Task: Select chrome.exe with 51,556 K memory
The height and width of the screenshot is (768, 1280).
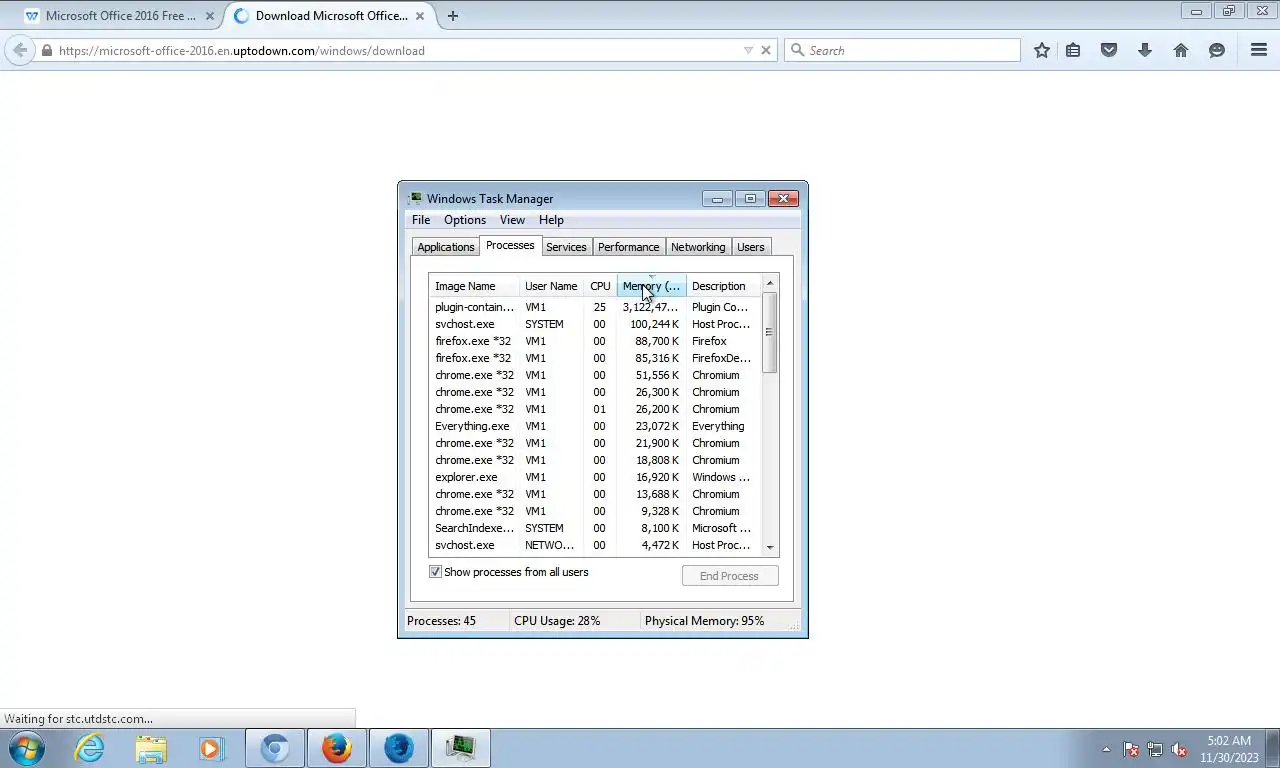Action: coord(595,375)
